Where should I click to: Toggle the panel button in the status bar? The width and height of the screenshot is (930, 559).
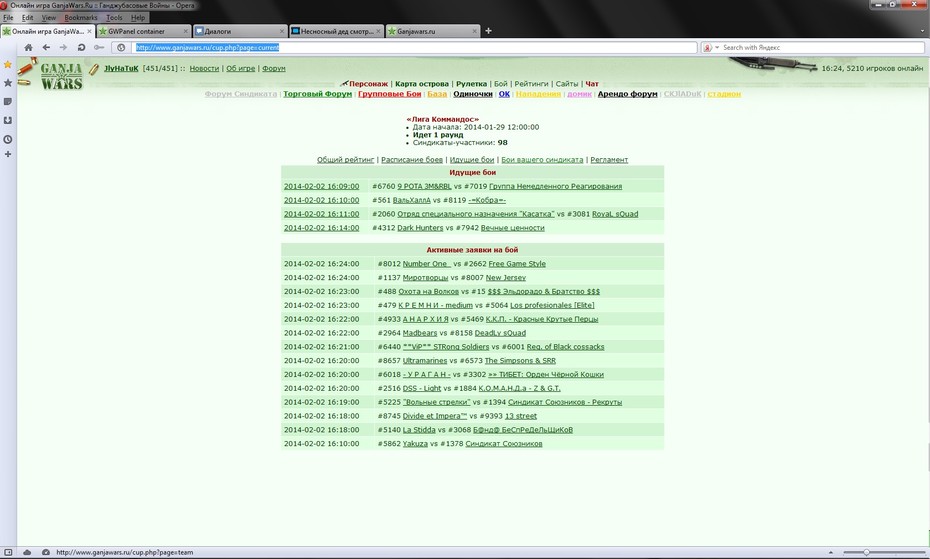8,552
